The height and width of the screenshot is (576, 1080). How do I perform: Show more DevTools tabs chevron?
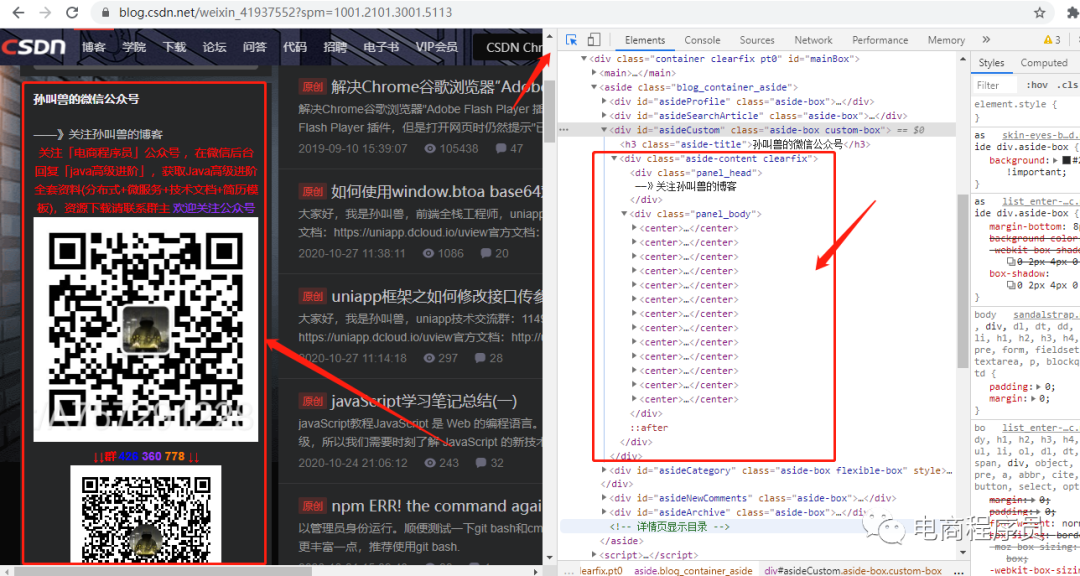986,40
